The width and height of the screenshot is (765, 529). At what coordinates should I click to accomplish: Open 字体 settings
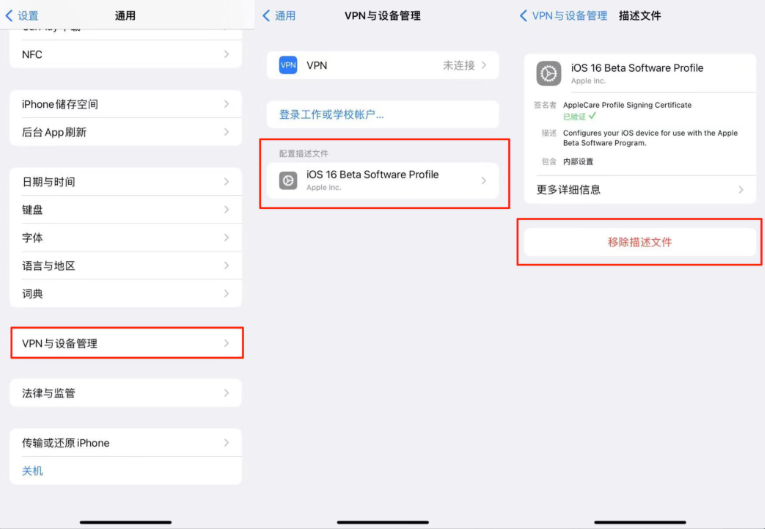click(125, 238)
